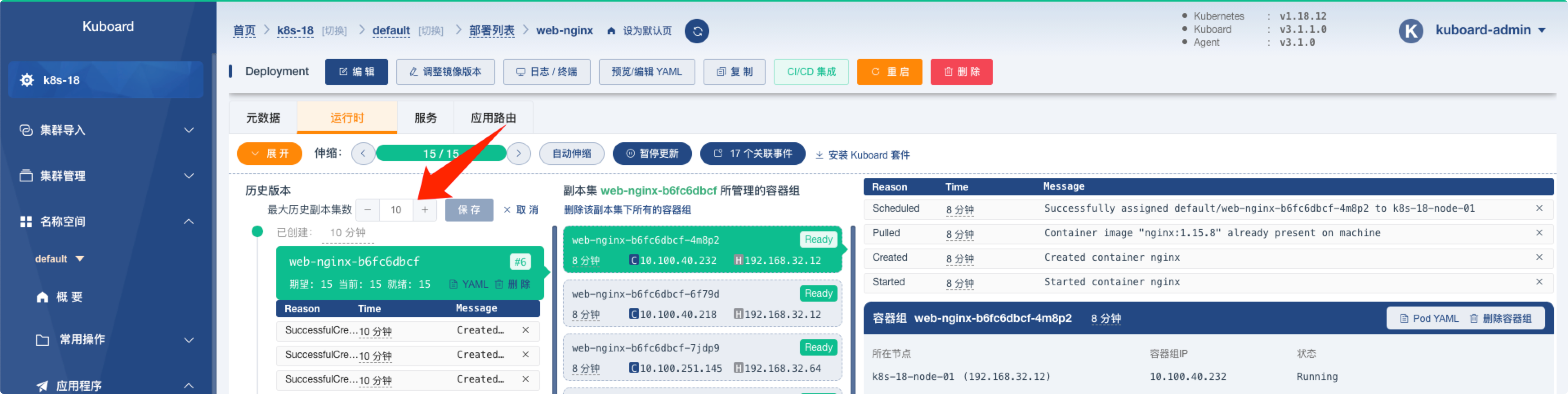
Task: Click the 15 / 15 scale progress bar
Action: coord(441,153)
